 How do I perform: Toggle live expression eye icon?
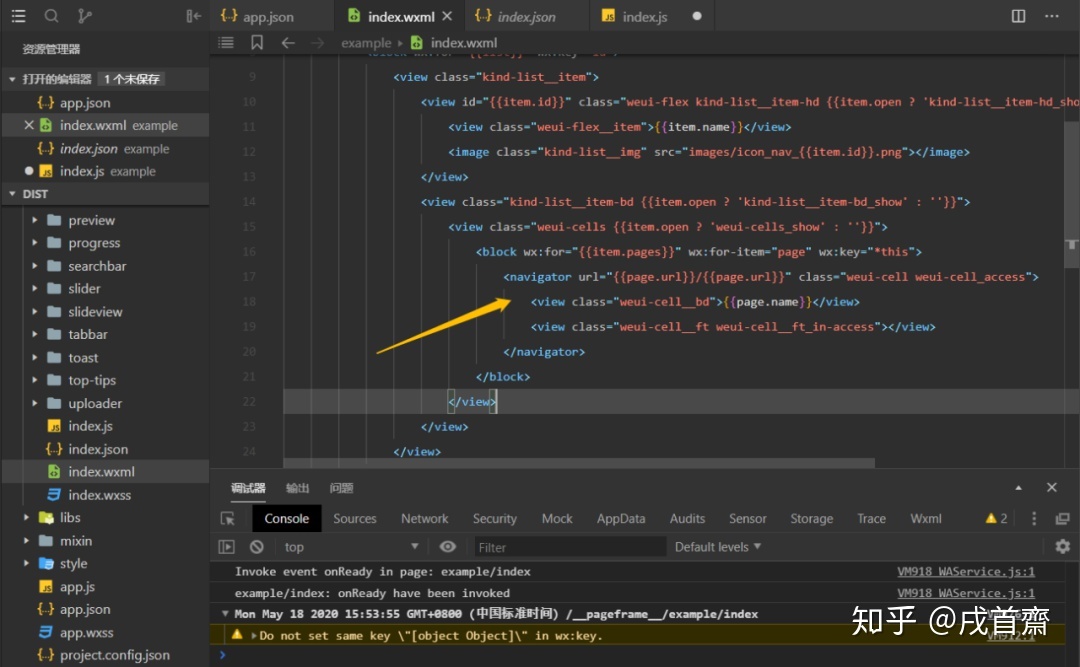click(x=448, y=547)
